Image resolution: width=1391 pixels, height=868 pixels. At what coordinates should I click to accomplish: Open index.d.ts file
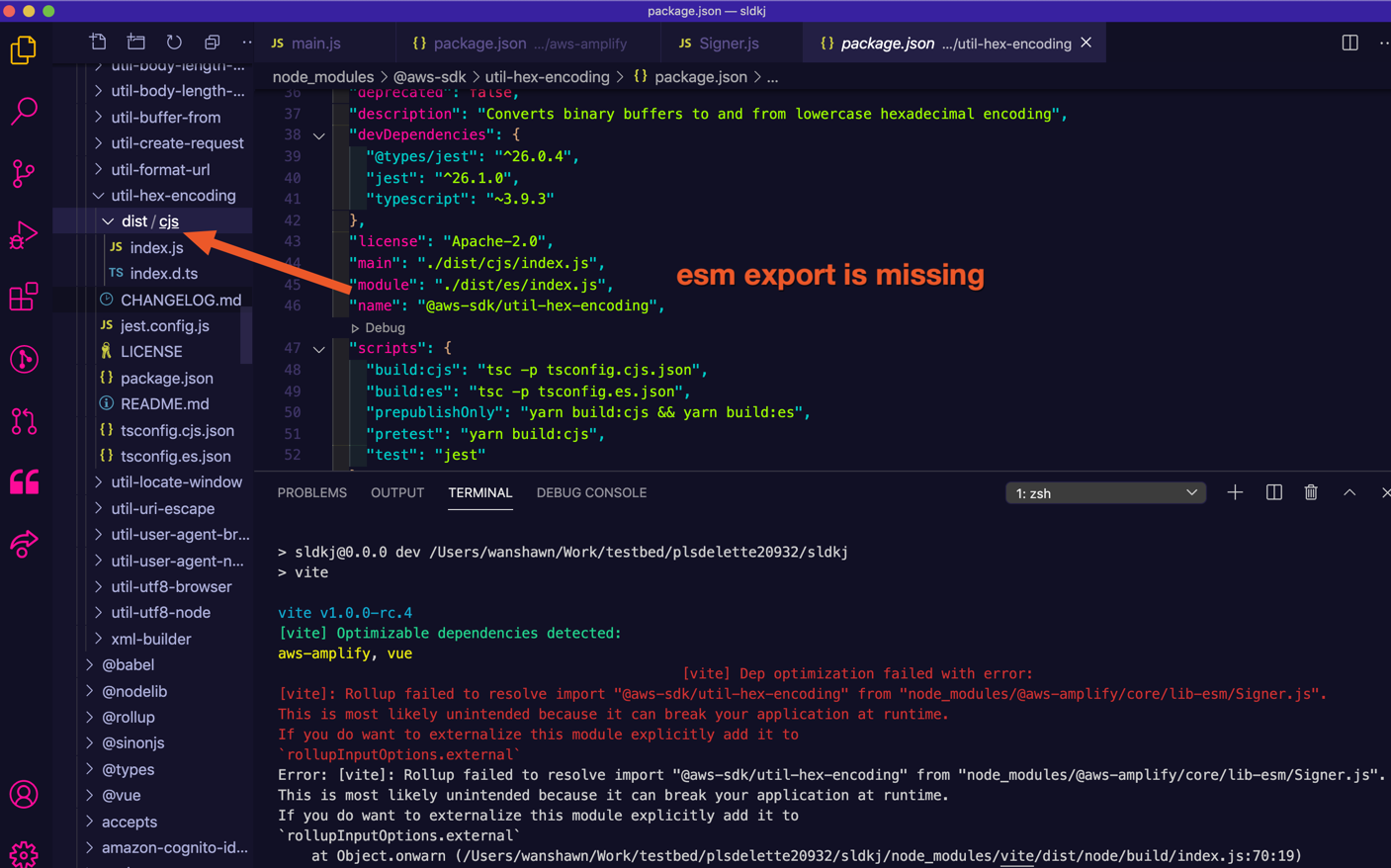[153, 274]
